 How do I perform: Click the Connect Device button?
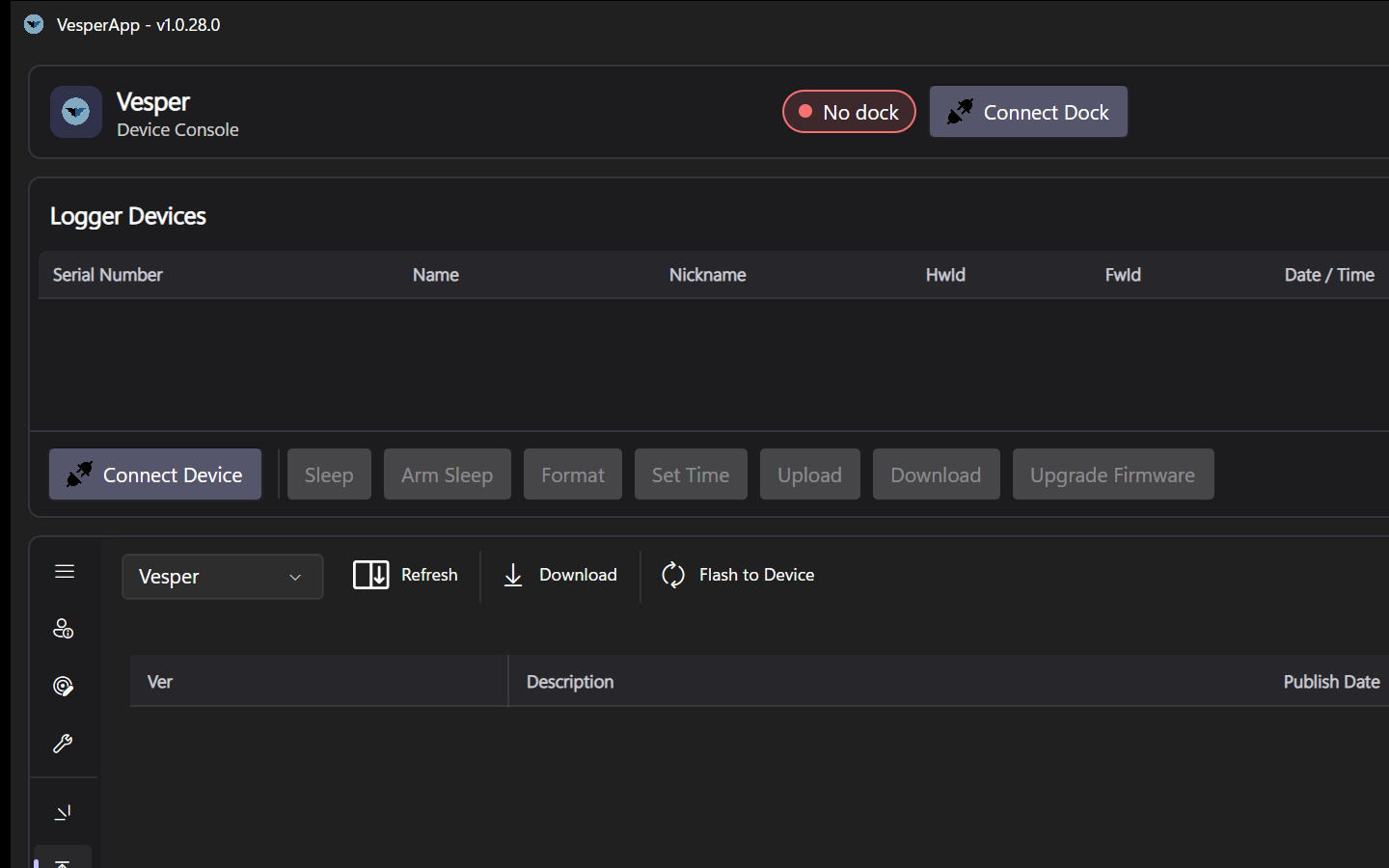point(155,475)
